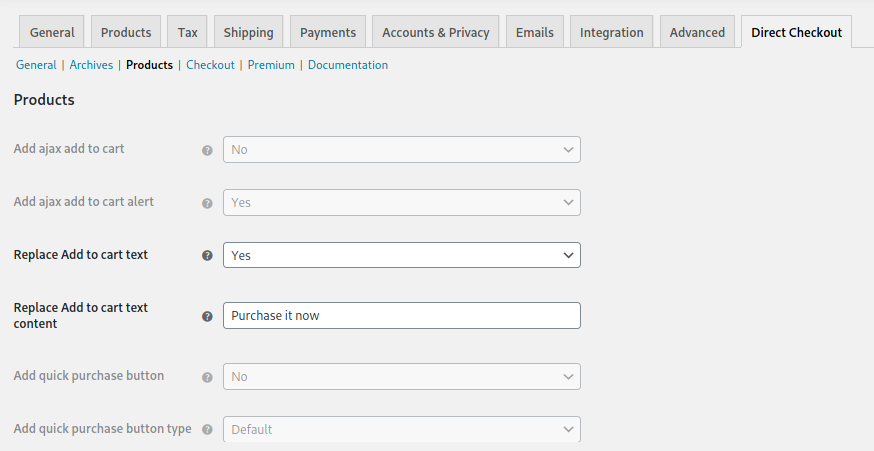Click help icon beside Add ajax add to cart alert
The height and width of the screenshot is (451, 874).
pyautogui.click(x=207, y=203)
